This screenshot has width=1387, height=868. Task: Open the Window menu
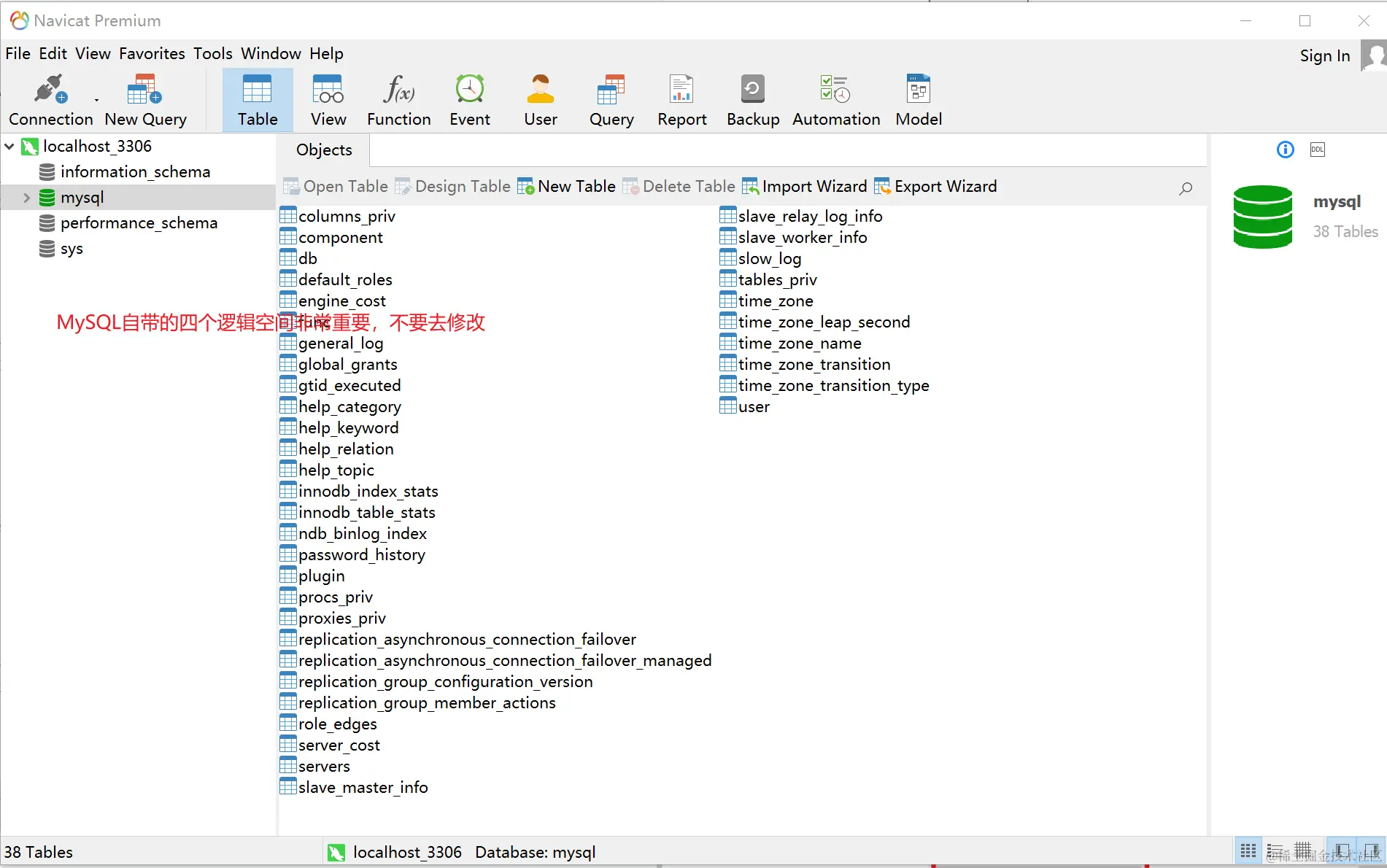click(271, 53)
